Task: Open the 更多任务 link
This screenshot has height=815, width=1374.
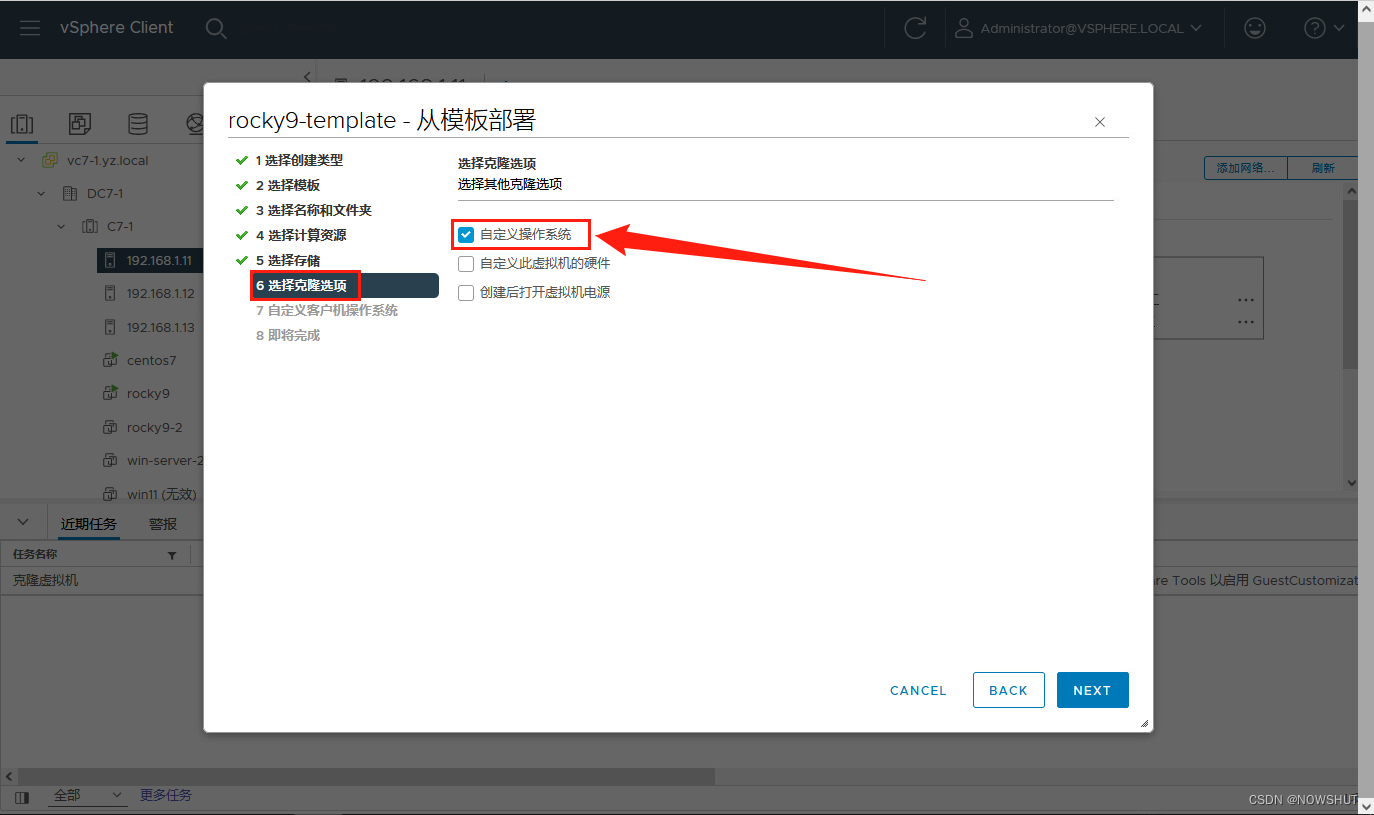Action: [166, 796]
